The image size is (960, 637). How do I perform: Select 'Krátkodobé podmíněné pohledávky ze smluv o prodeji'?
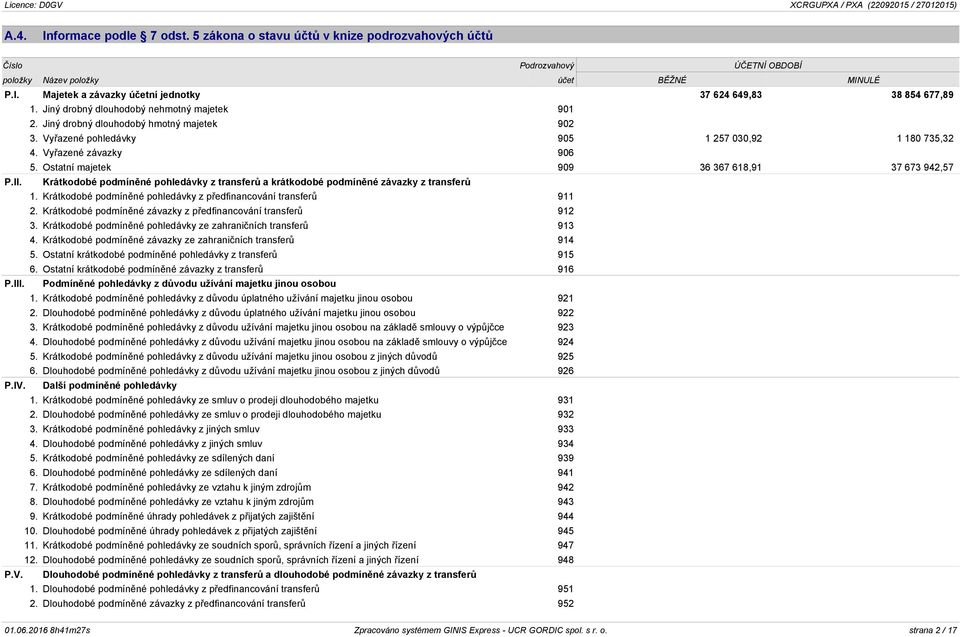(x=211, y=401)
